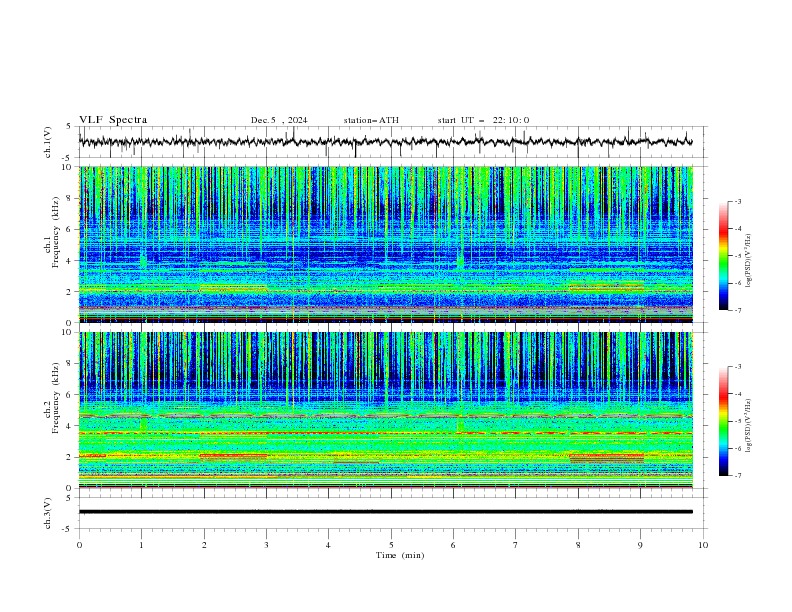Click the "ch.3(V)" axis label
This screenshot has width=792, height=612.
(48, 513)
